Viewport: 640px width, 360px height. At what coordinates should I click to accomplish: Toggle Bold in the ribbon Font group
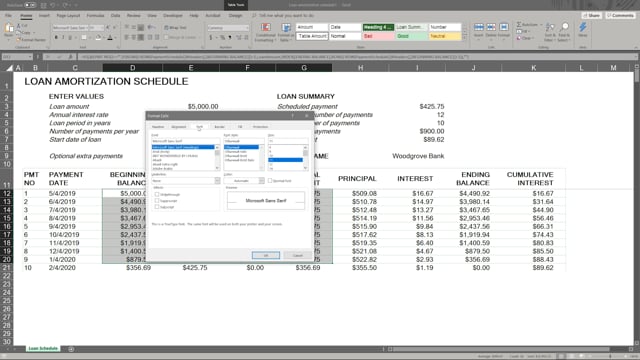56,38
